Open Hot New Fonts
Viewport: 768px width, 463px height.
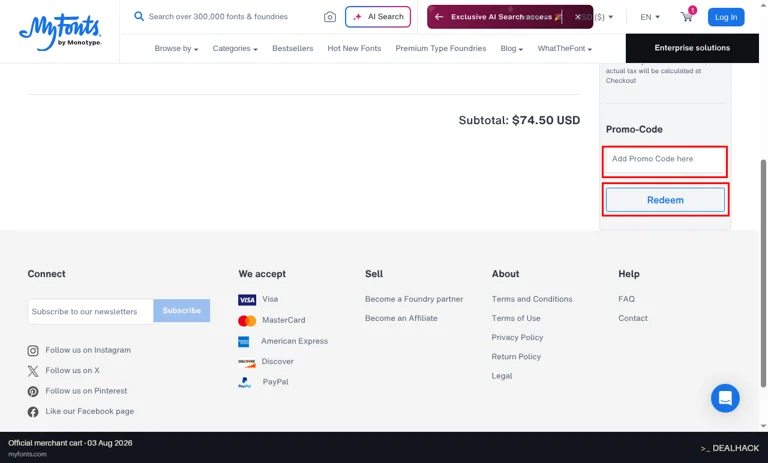pos(354,49)
